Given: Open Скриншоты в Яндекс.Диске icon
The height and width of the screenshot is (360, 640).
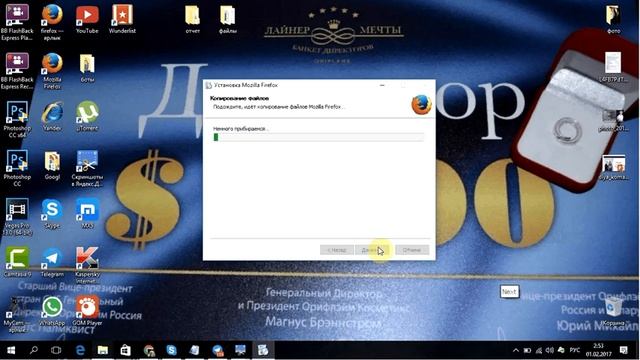Looking at the screenshot, I should coord(87,168).
